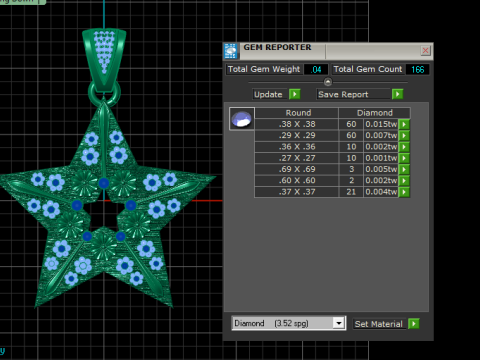The image size is (480, 360).
Task: Open the Diamond (3.52 spg) material dropdown
Action: coord(339,323)
